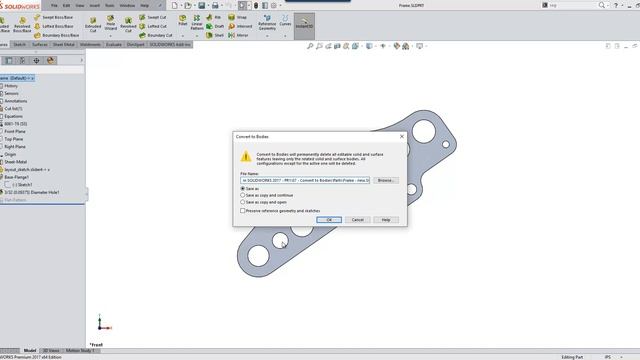640x360 pixels.
Task: Select Front Plane in the feature tree
Action: tap(15, 131)
